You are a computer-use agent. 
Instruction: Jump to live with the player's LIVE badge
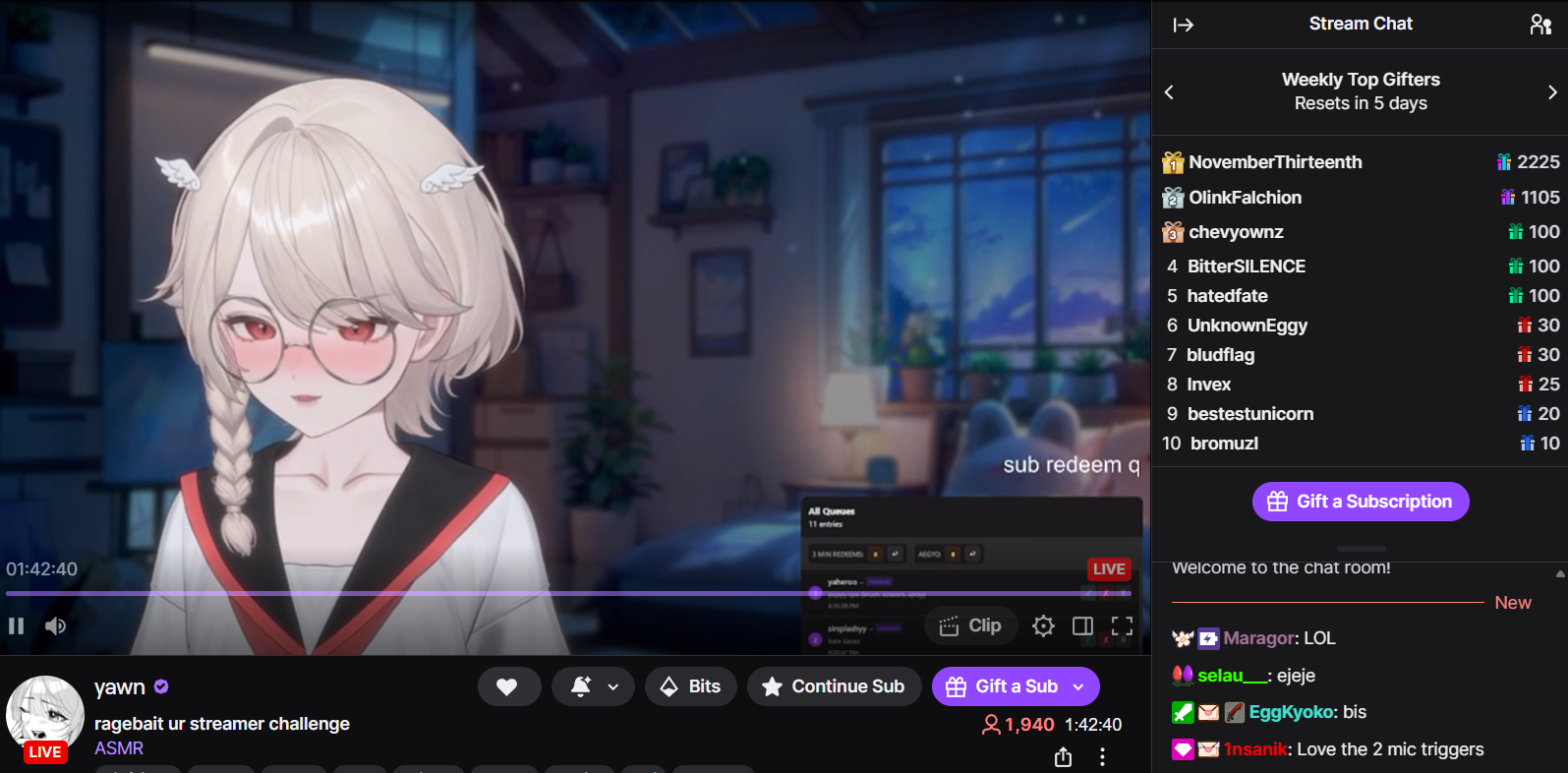click(x=1109, y=569)
